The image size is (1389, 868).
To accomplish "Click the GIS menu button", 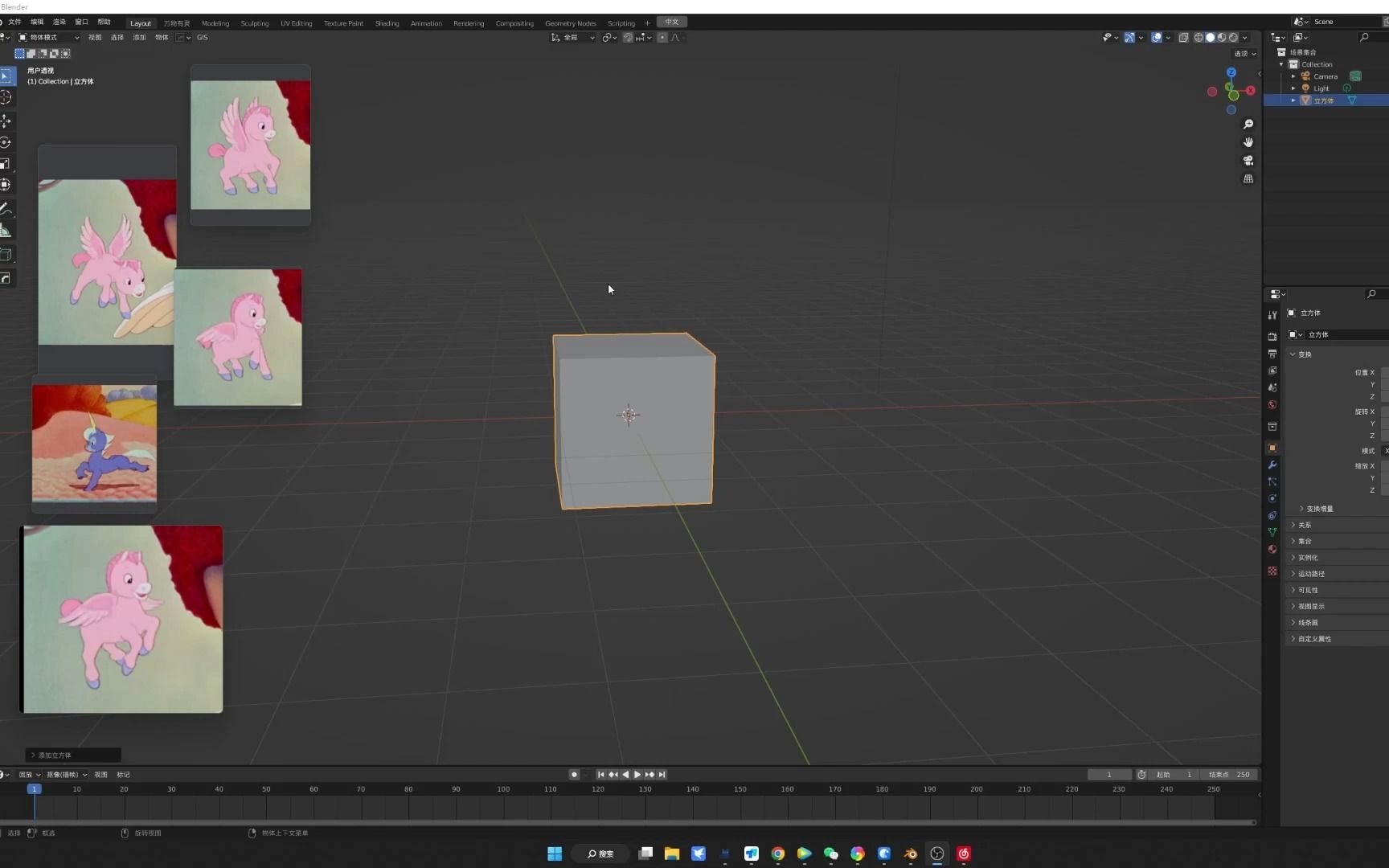I will [x=203, y=37].
